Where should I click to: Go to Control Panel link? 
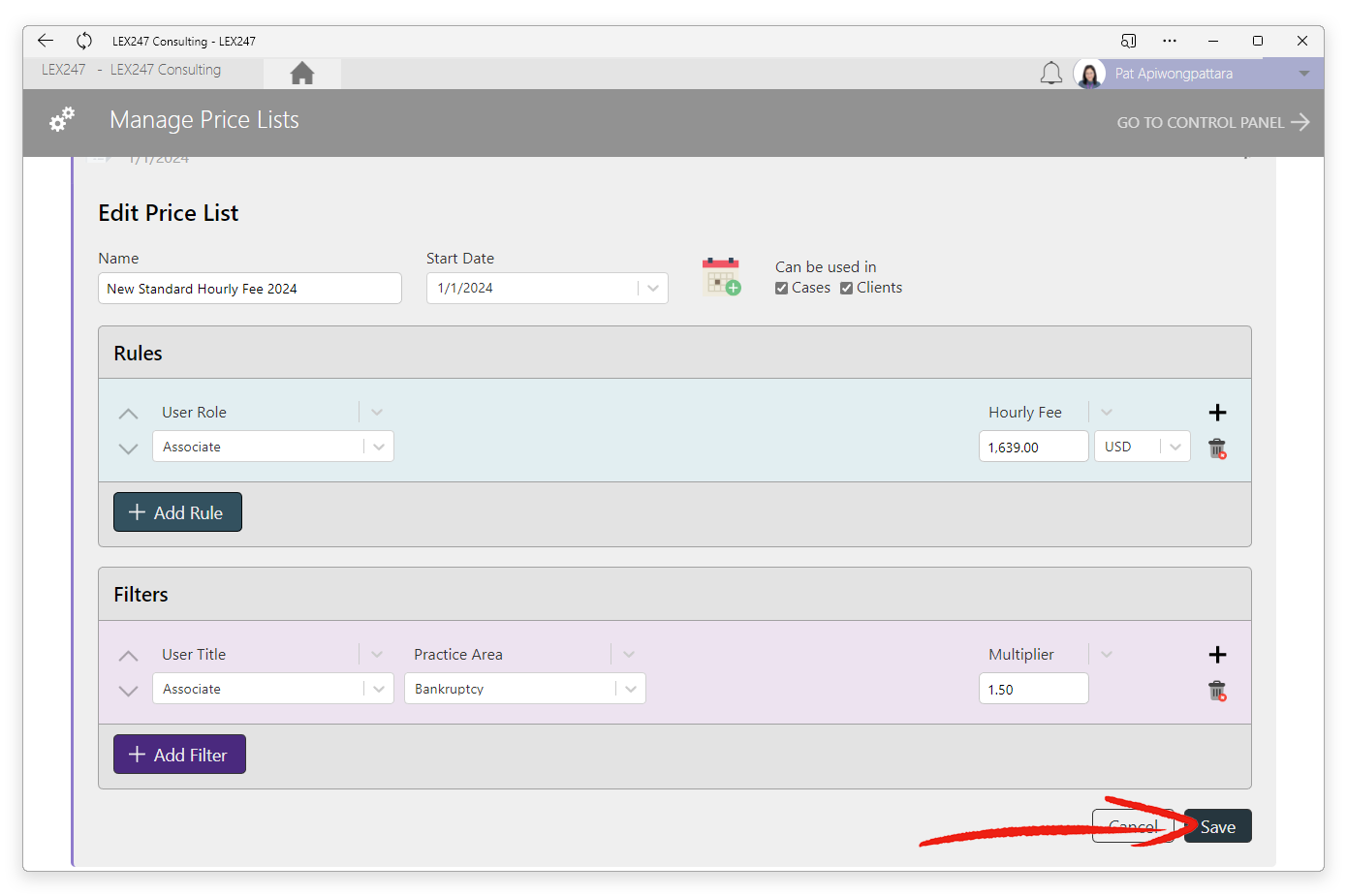[x=1212, y=122]
